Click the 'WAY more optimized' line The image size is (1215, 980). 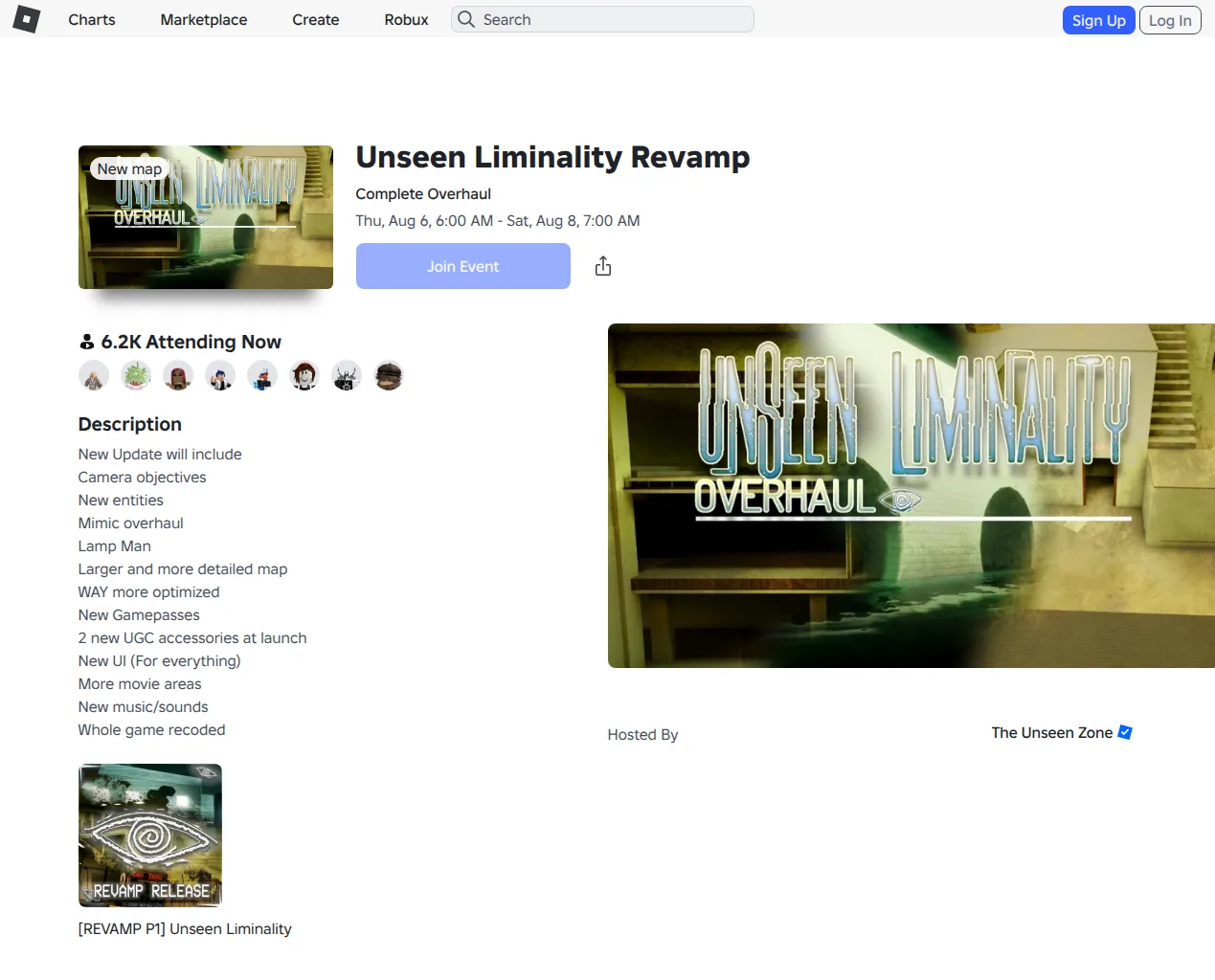point(149,591)
